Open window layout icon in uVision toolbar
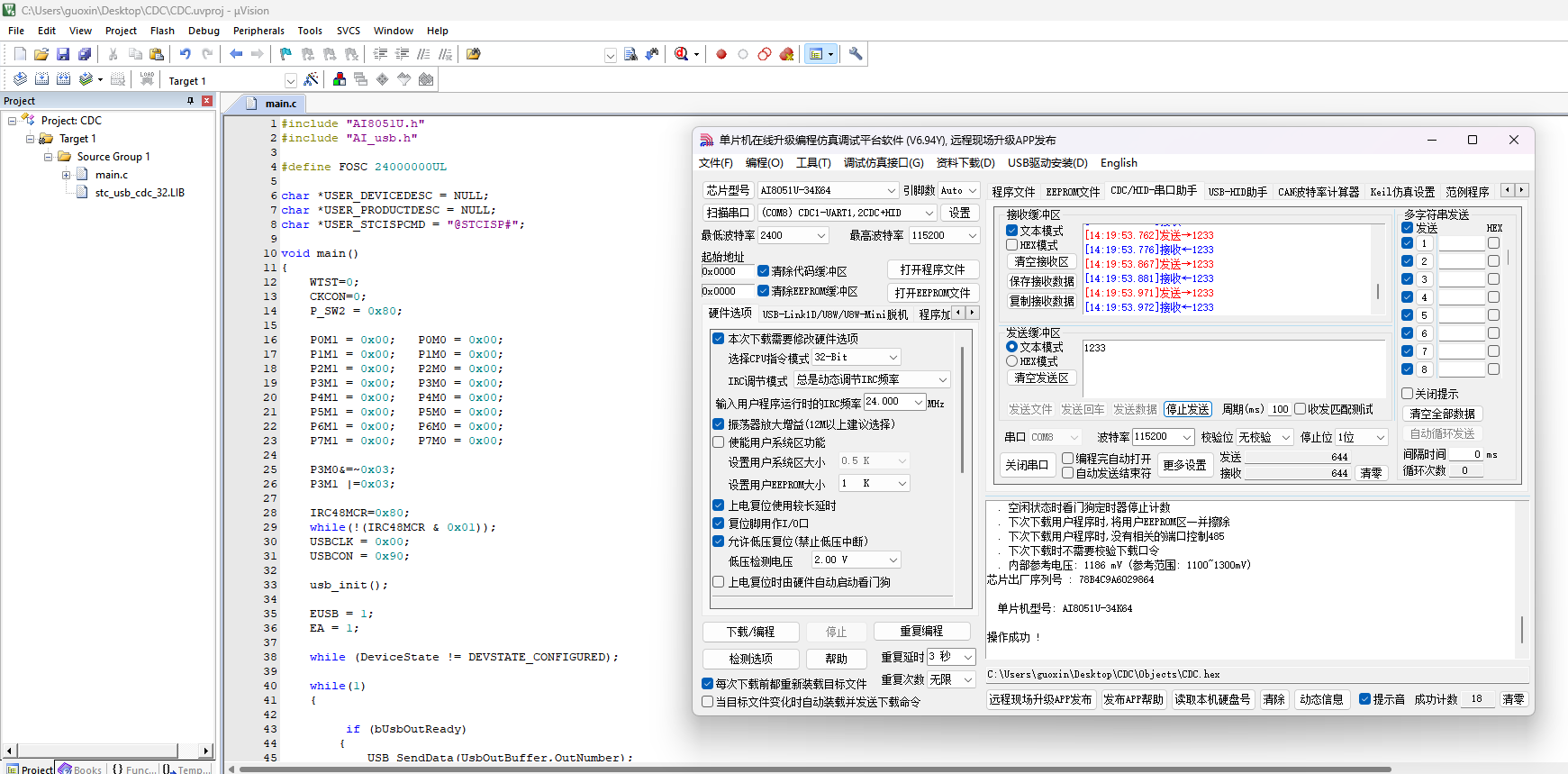The width and height of the screenshot is (1568, 774). (x=816, y=54)
